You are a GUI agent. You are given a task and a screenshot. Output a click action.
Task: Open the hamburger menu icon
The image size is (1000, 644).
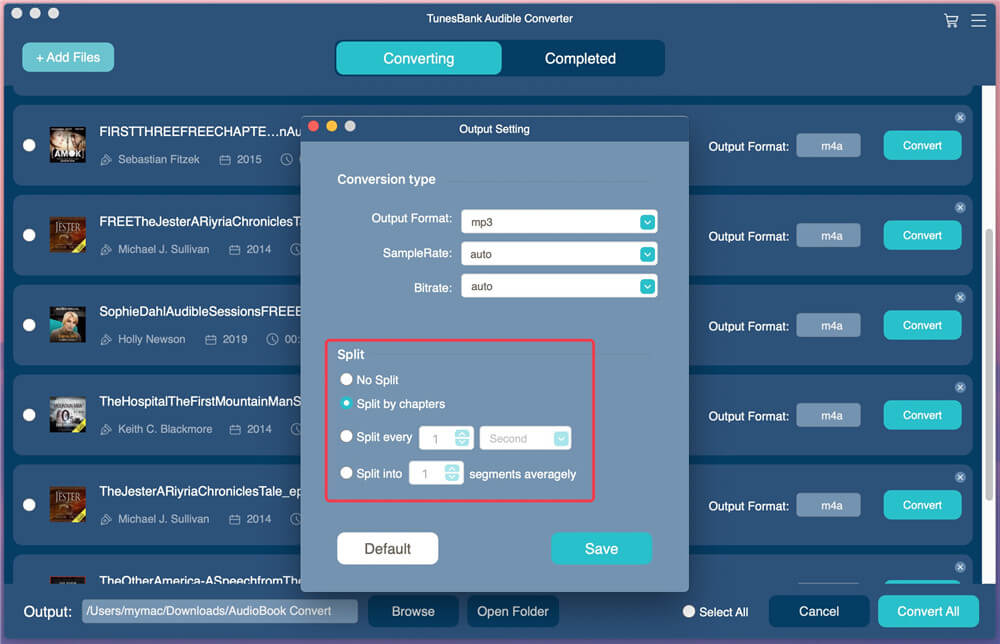tap(978, 20)
